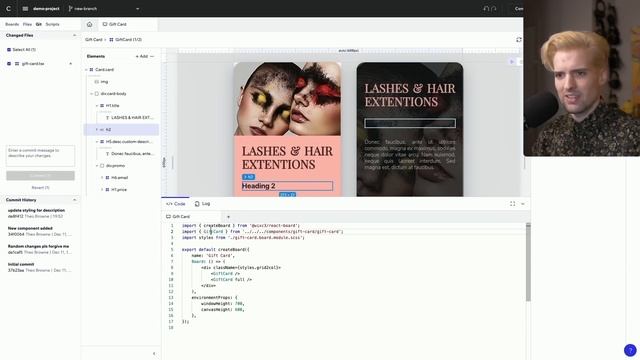The height and width of the screenshot is (360, 640).
Task: Click the Codux logo icon
Action: [x=8, y=8]
